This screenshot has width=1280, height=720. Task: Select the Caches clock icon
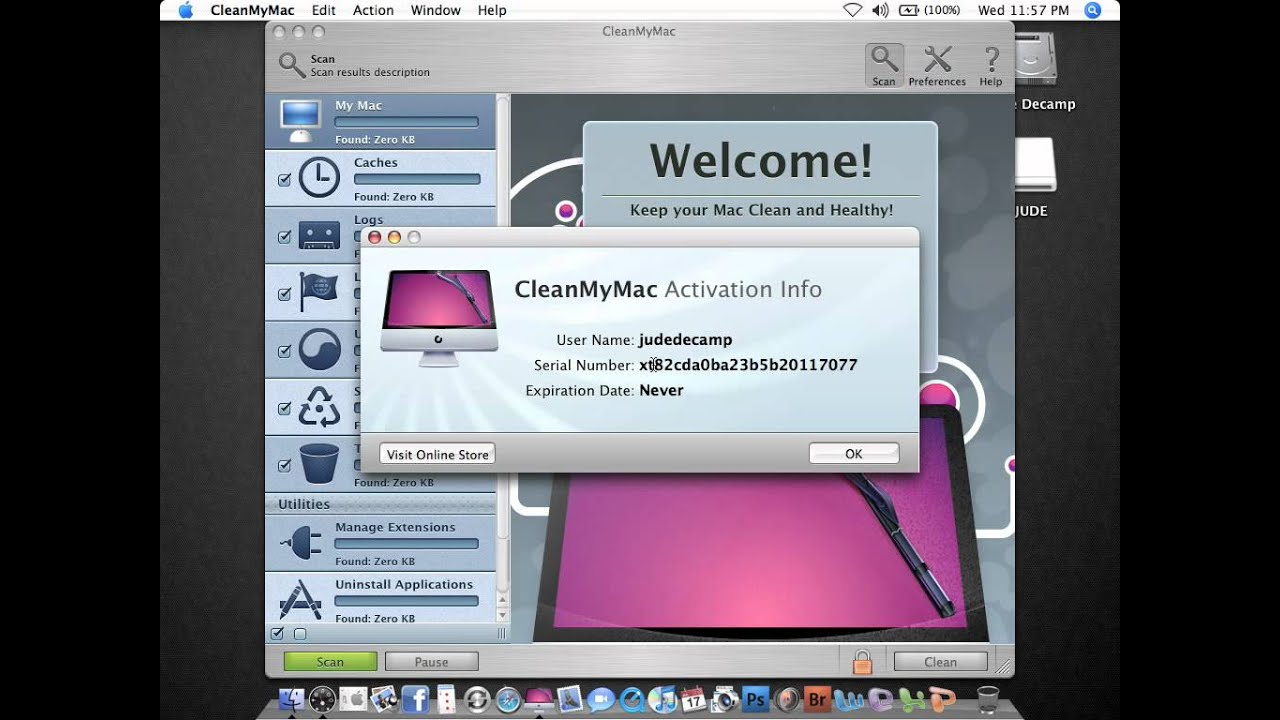click(320, 178)
